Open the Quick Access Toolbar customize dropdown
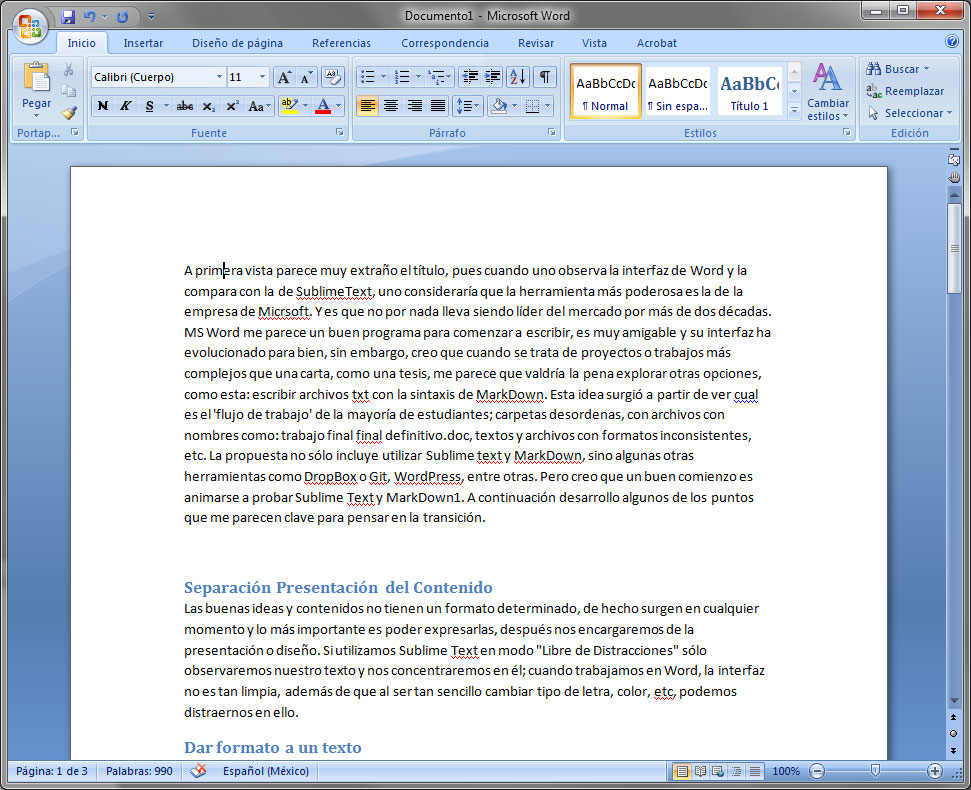The image size is (971, 790). (x=152, y=17)
